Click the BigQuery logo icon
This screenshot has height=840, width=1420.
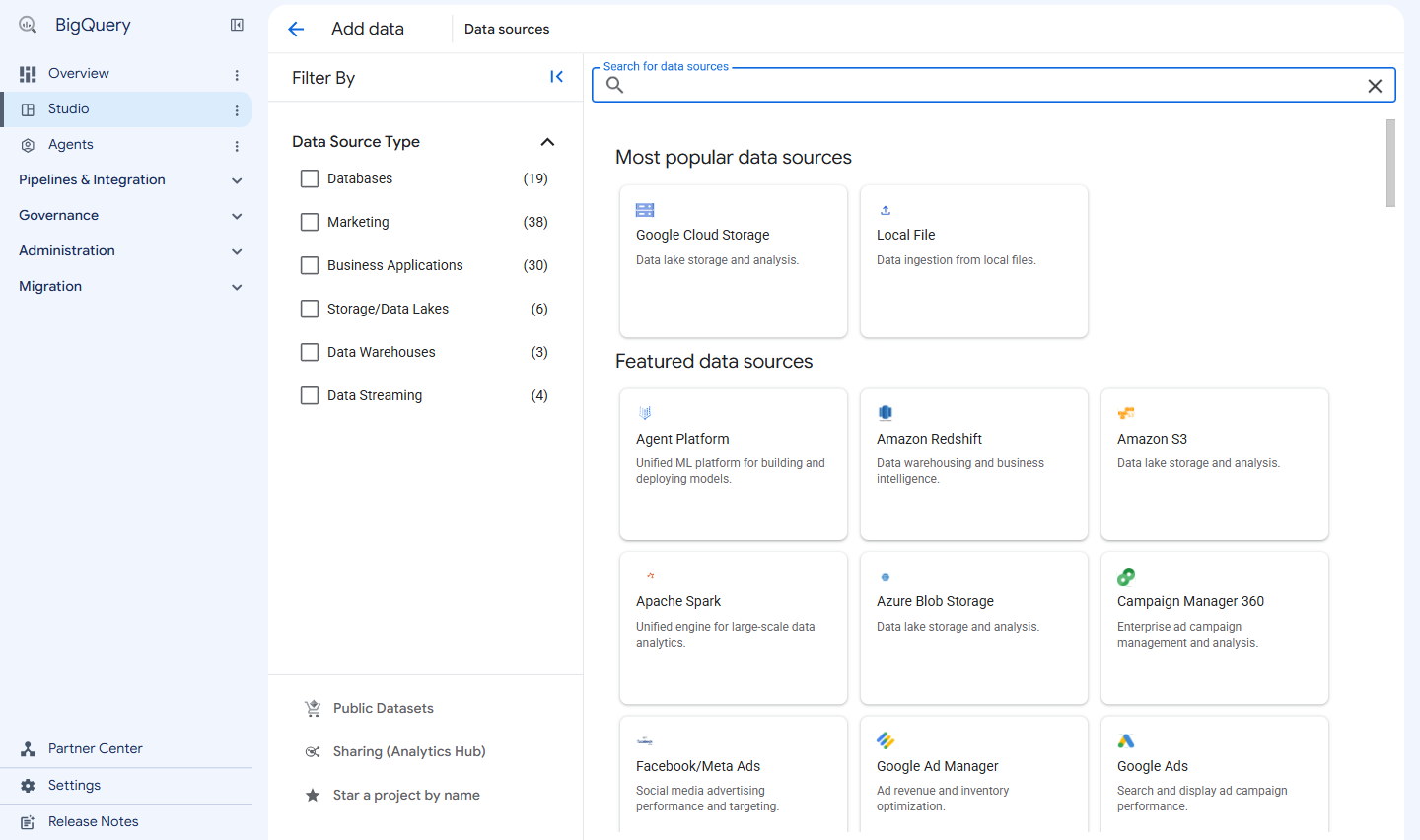click(28, 25)
